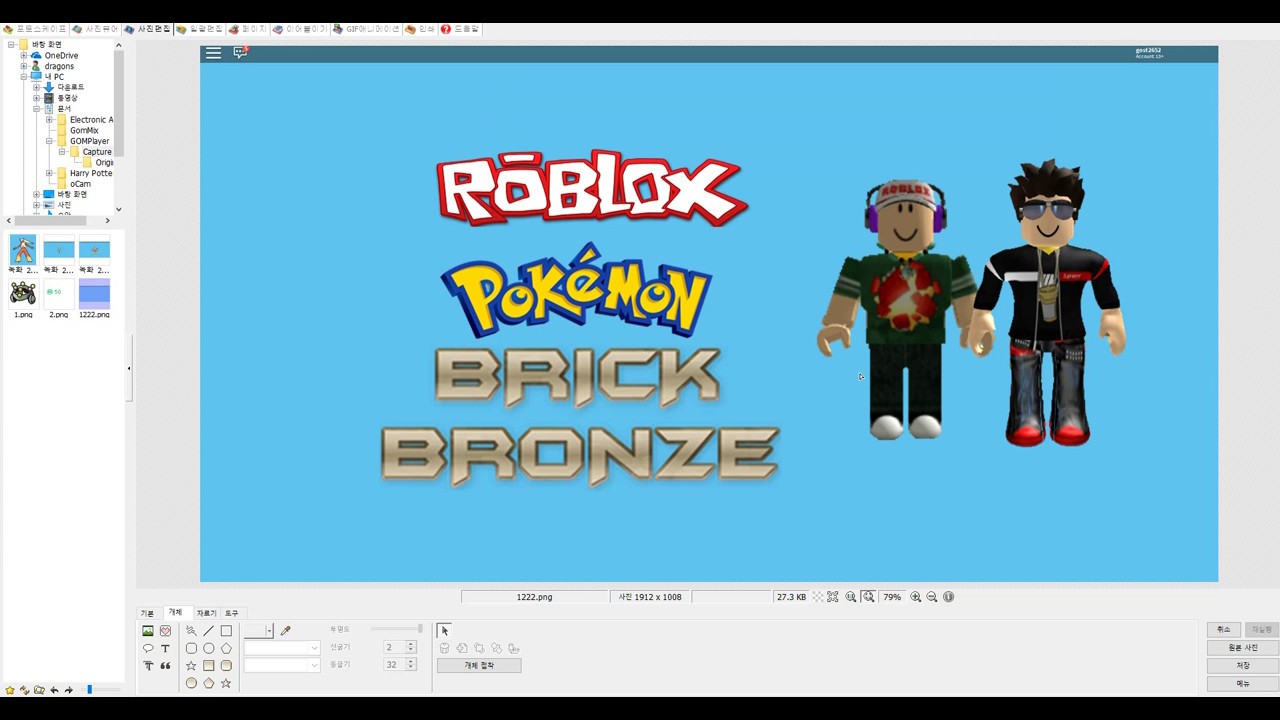Choose the freehand scribble drawing tool
The height and width of the screenshot is (720, 1280).
191,631
